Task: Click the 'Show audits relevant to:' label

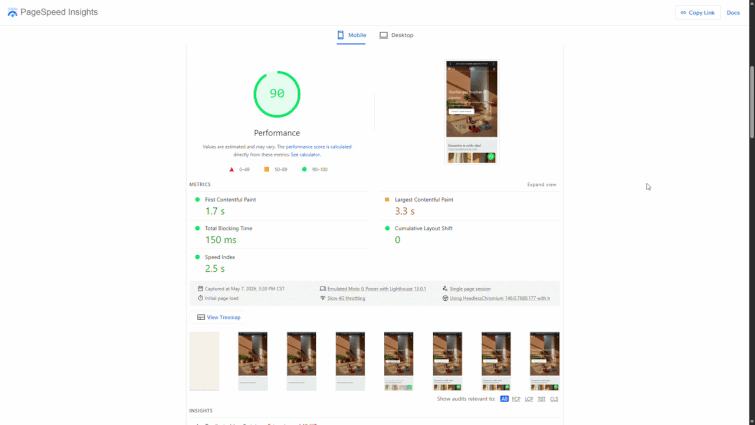Action: (466, 399)
